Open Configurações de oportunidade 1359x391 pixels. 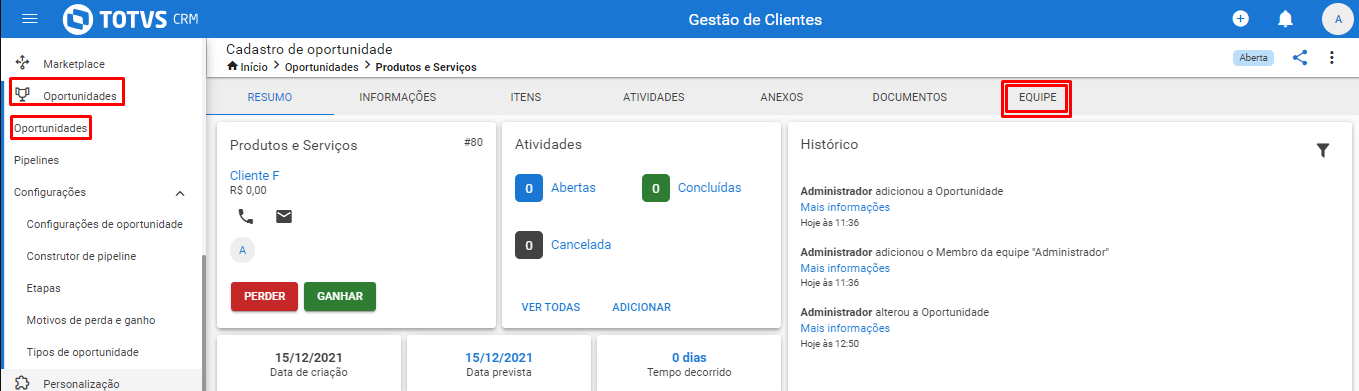click(x=104, y=224)
